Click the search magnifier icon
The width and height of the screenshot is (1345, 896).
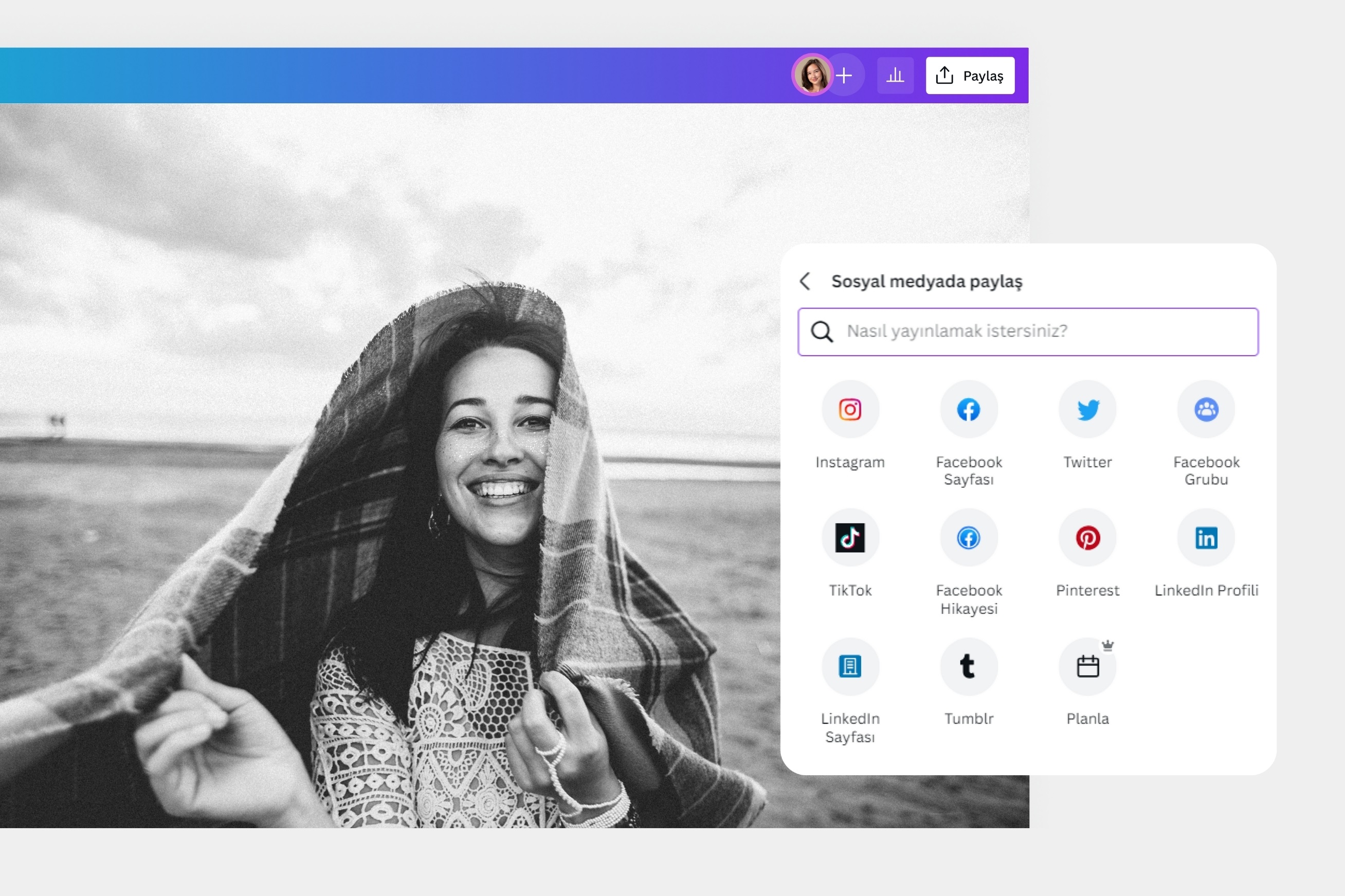[x=822, y=332]
